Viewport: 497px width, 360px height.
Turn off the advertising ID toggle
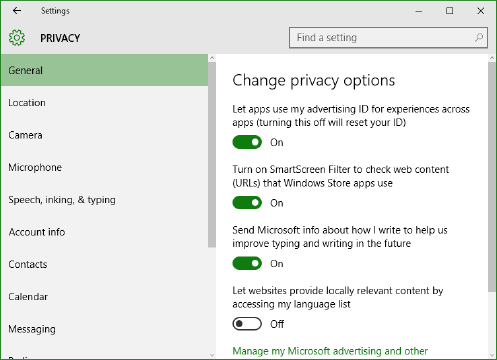click(x=247, y=142)
